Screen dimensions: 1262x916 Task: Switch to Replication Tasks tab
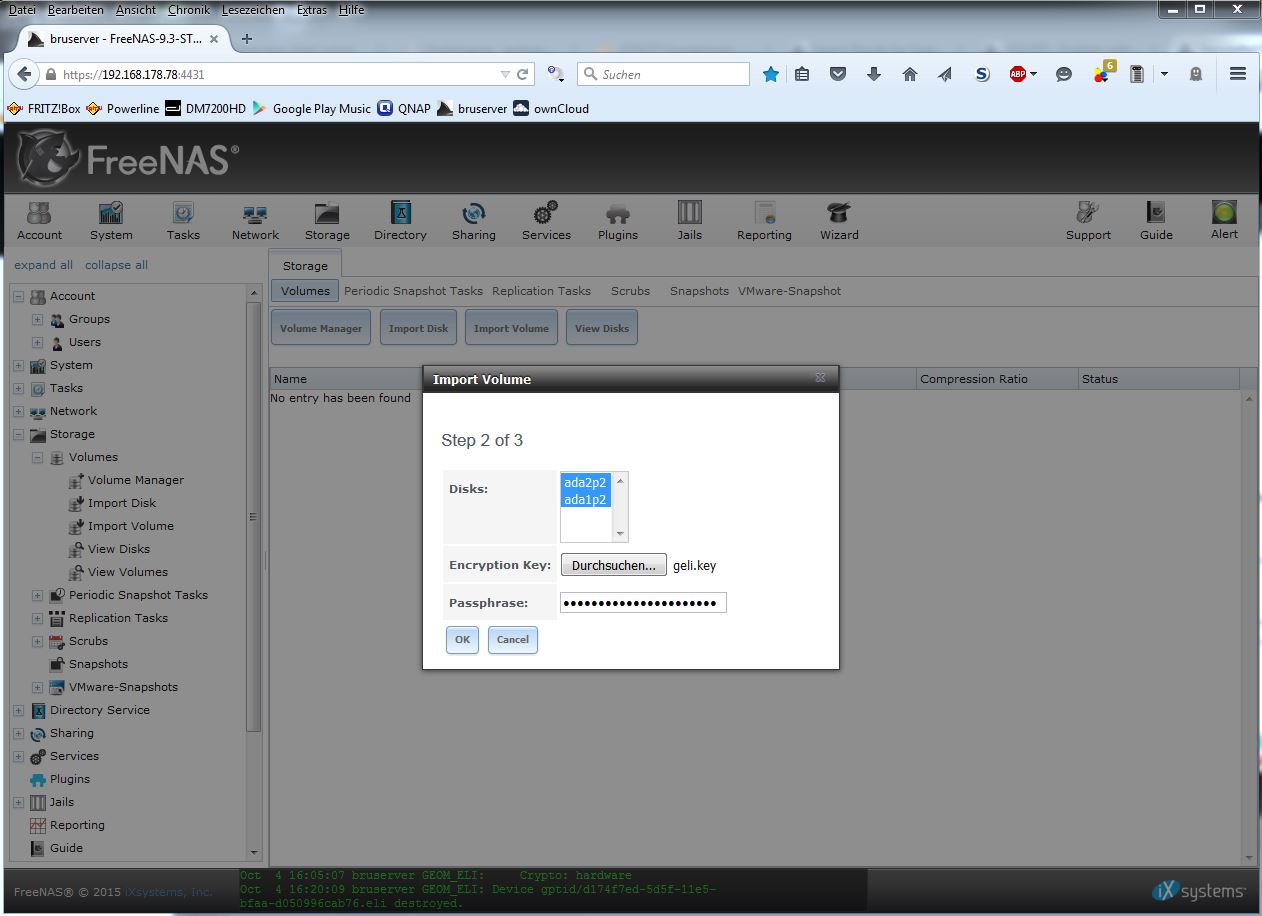541,291
